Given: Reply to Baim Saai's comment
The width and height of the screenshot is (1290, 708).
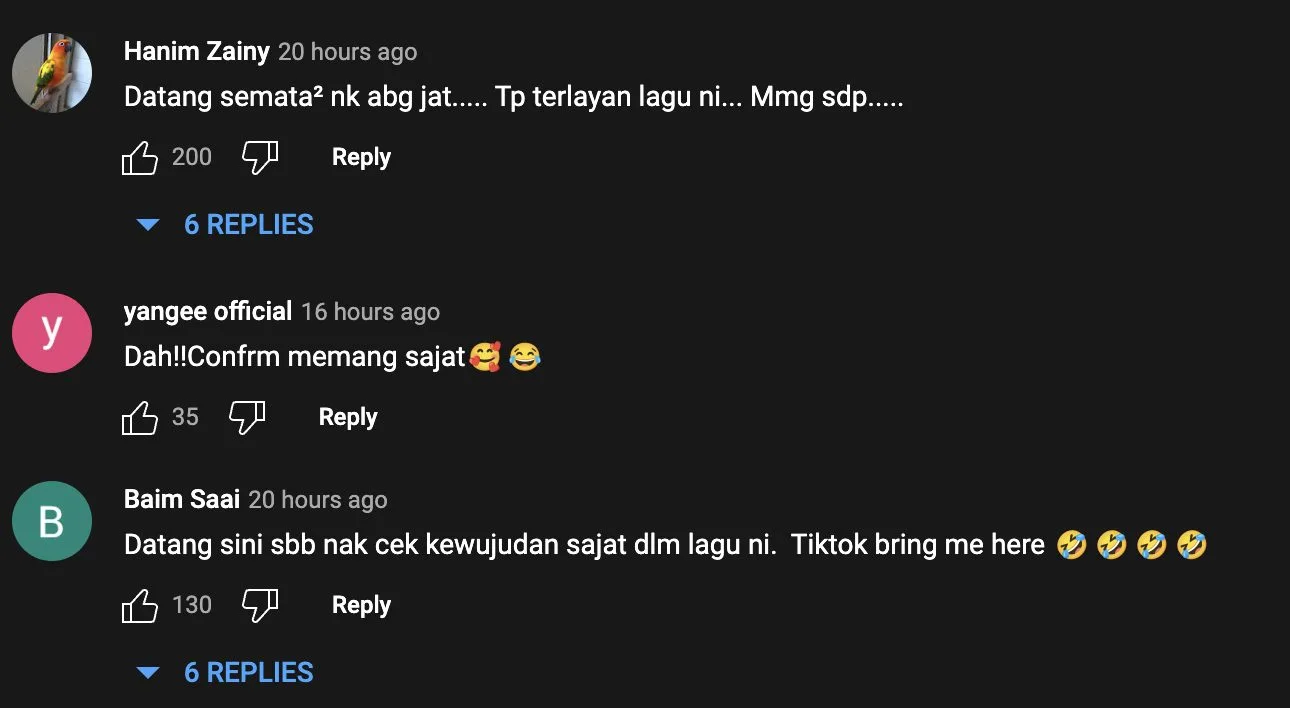Looking at the screenshot, I should pos(361,605).
